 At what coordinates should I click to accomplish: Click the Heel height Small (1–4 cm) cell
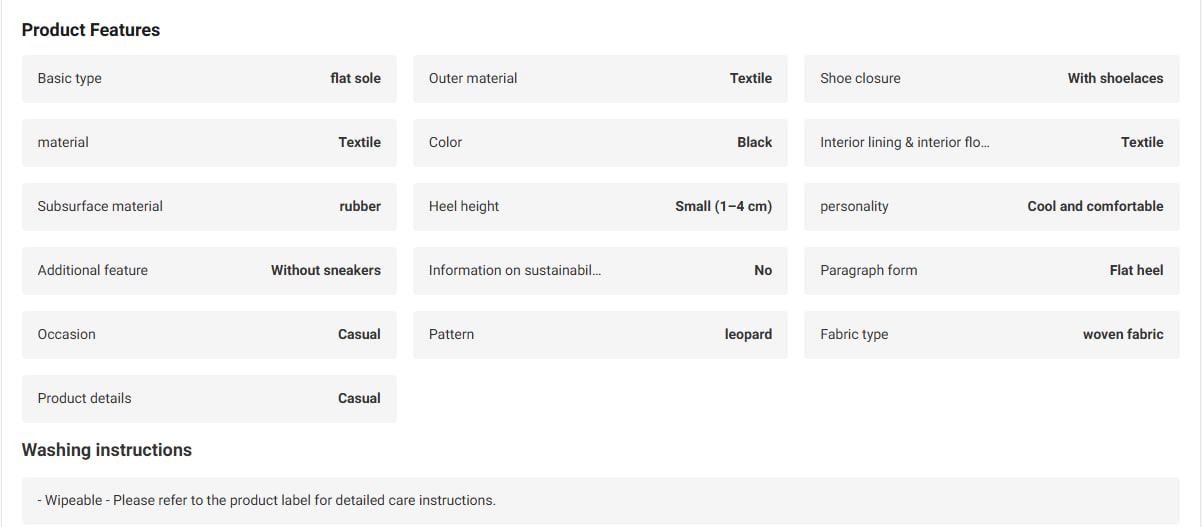600,206
